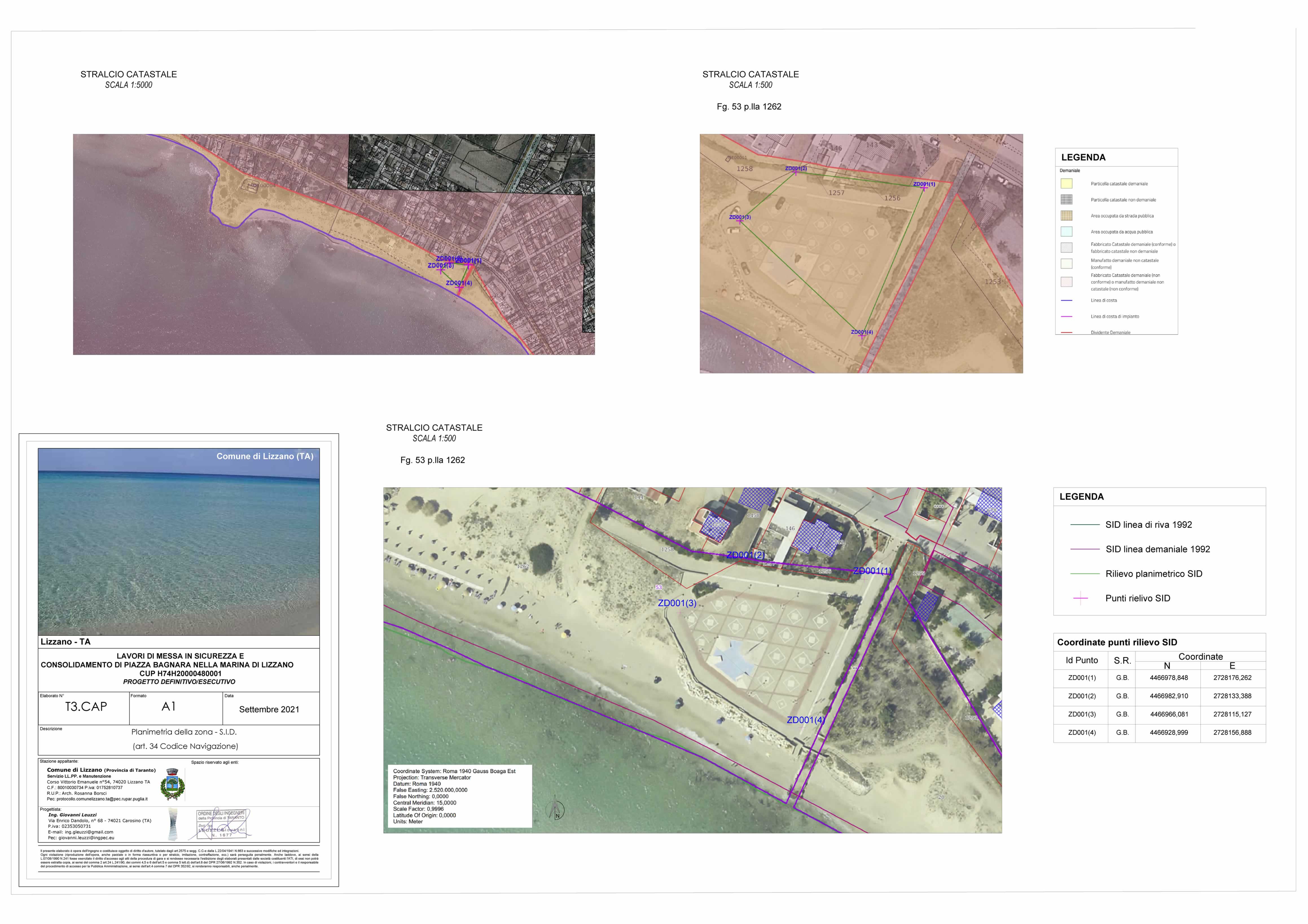Click the Linea di costa blue line legend symbol
Image resolution: width=1308 pixels, height=924 pixels.
[x=1067, y=301]
